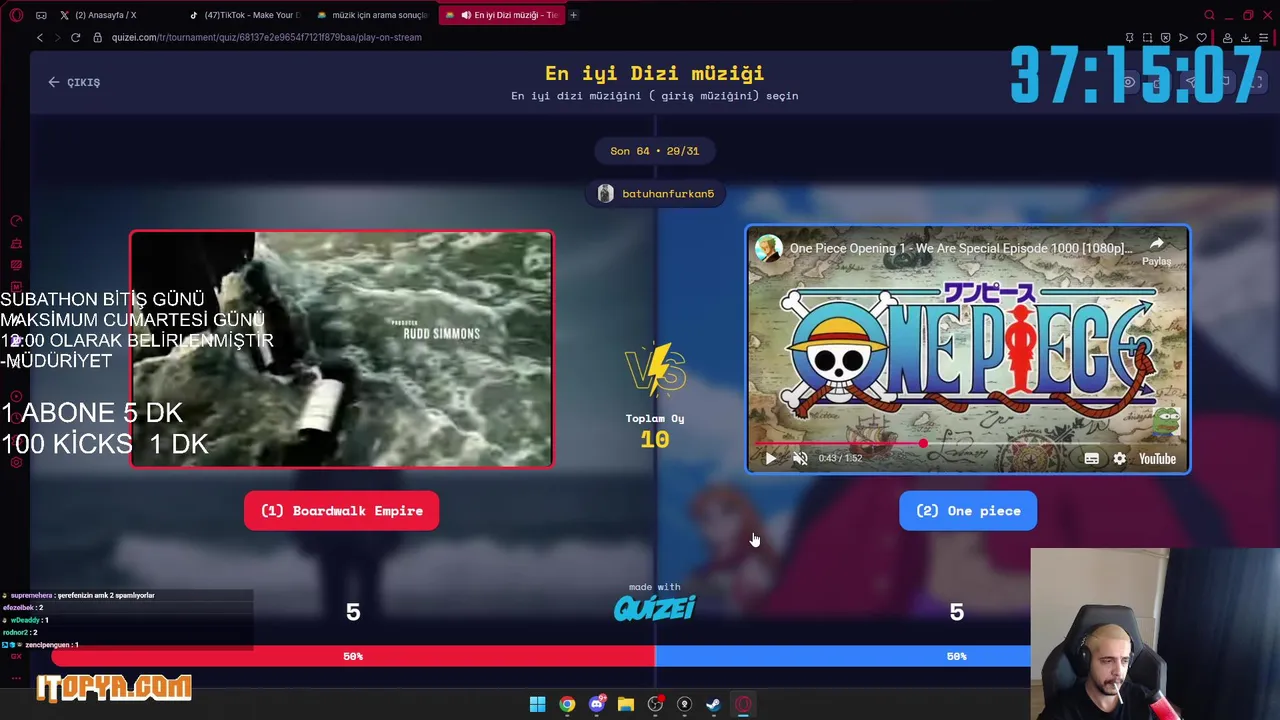Open the tab search magnifier icon
Image resolution: width=1280 pixels, height=720 pixels.
point(1209,15)
